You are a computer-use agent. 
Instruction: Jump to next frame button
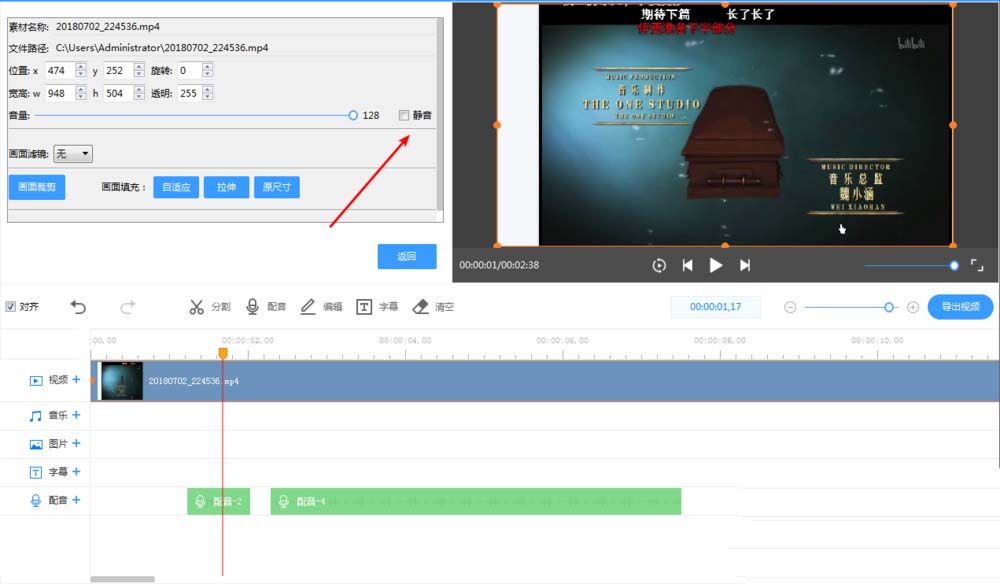pos(744,265)
